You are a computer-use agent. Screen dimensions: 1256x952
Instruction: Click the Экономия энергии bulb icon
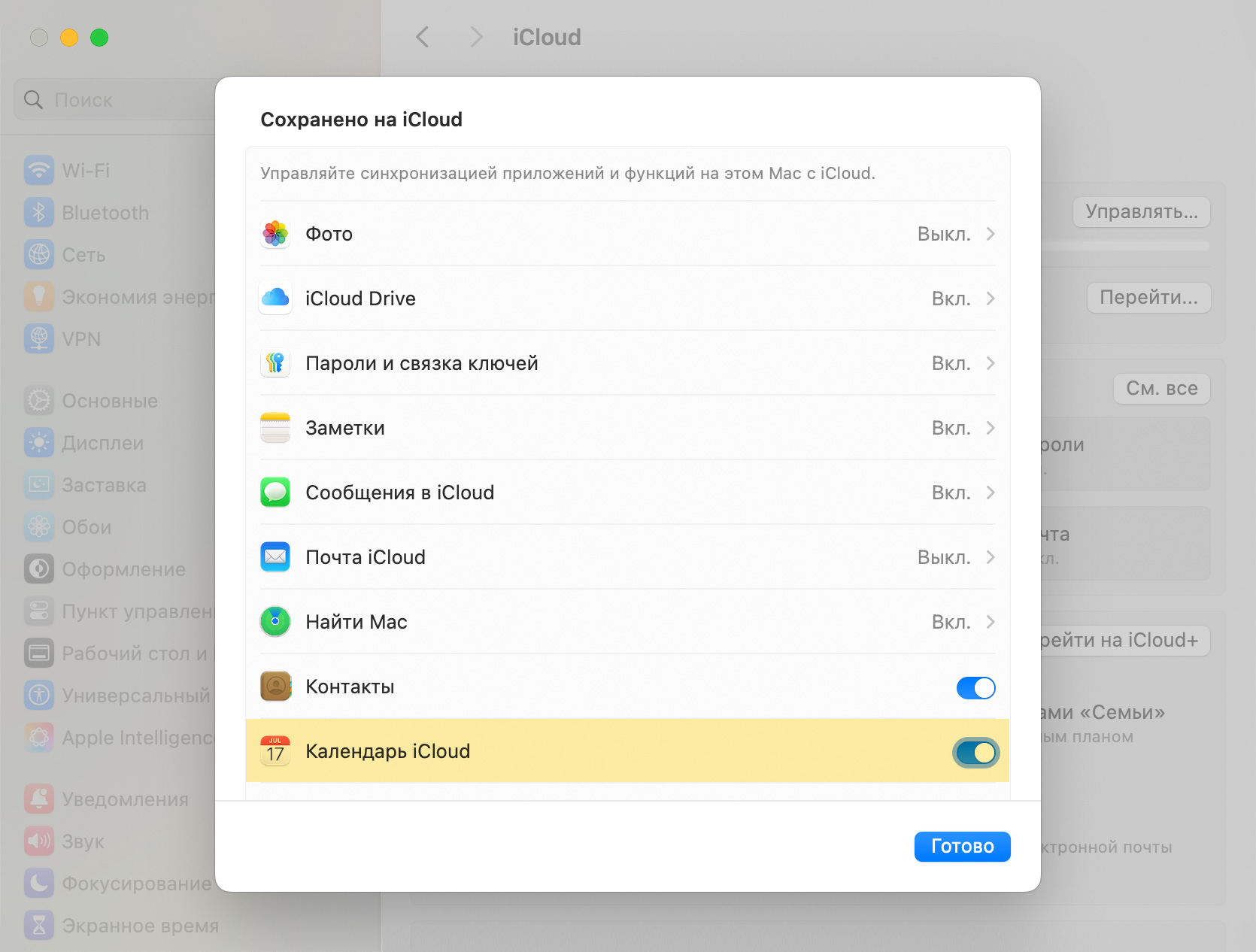[39, 297]
